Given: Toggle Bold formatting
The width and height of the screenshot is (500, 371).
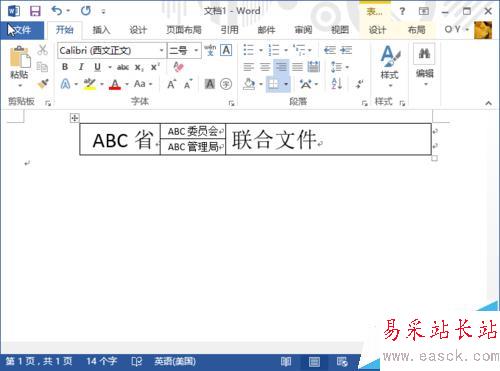Looking at the screenshot, I should click(x=65, y=67).
